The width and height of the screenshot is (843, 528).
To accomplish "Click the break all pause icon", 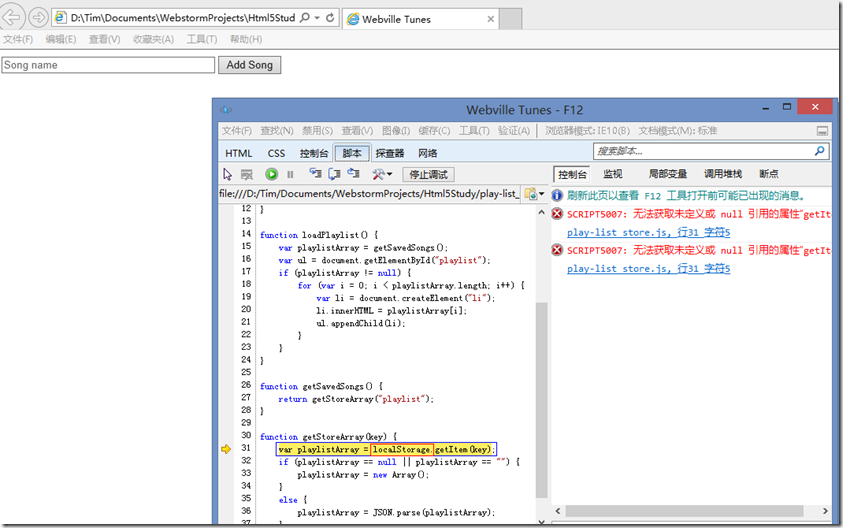I will pos(290,174).
